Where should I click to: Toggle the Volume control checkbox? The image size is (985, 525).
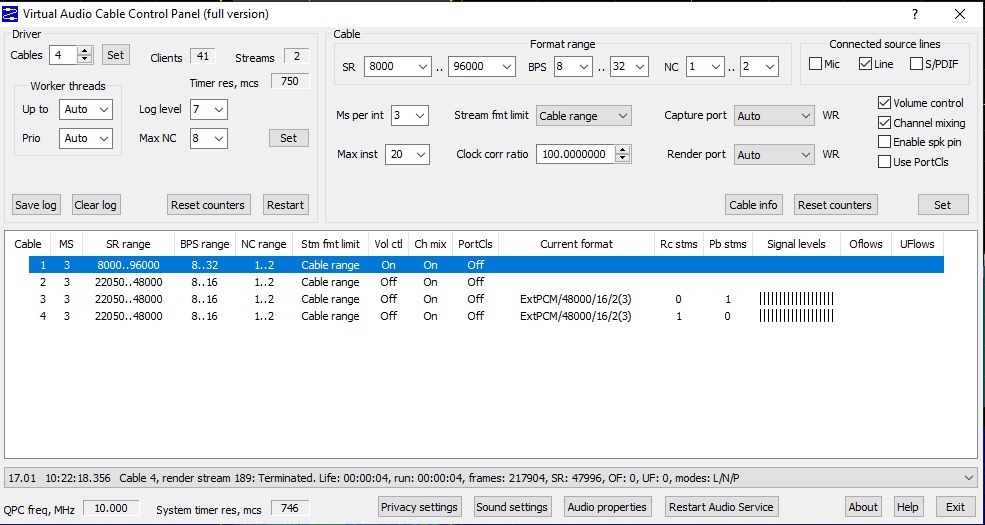point(884,103)
